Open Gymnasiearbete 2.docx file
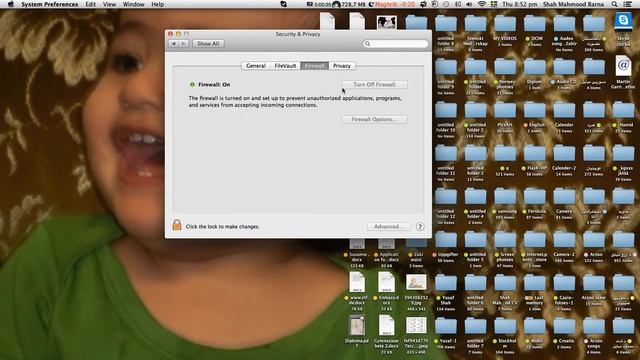The image size is (640, 360). click(x=387, y=326)
